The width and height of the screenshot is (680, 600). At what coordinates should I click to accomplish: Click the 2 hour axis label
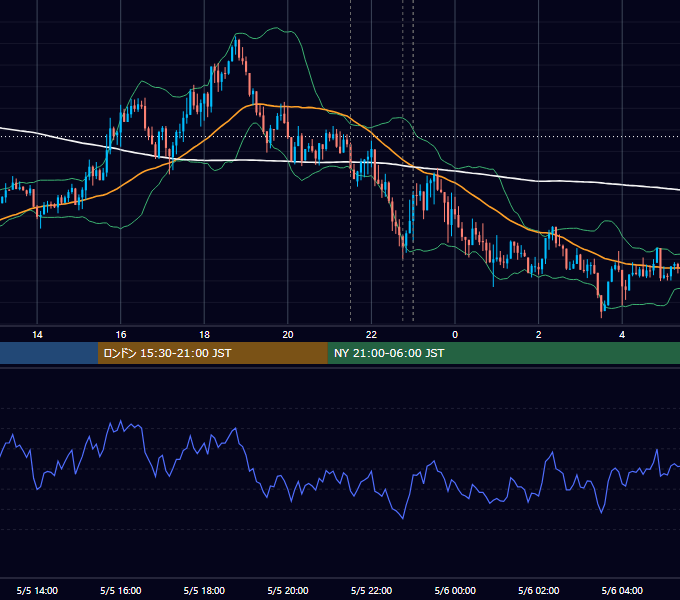pos(539,335)
